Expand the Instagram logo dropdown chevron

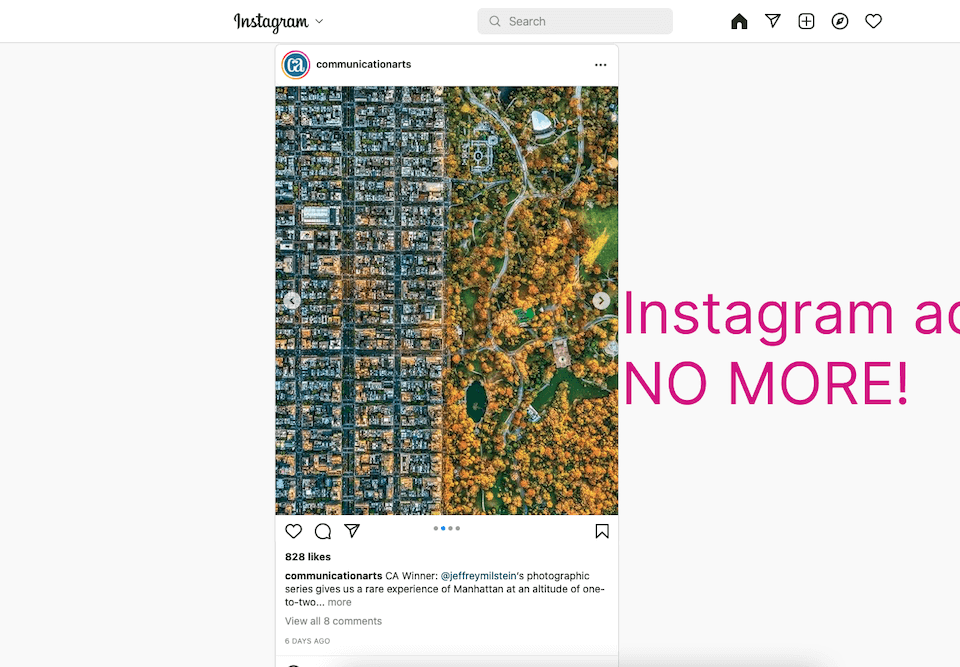pos(319,21)
